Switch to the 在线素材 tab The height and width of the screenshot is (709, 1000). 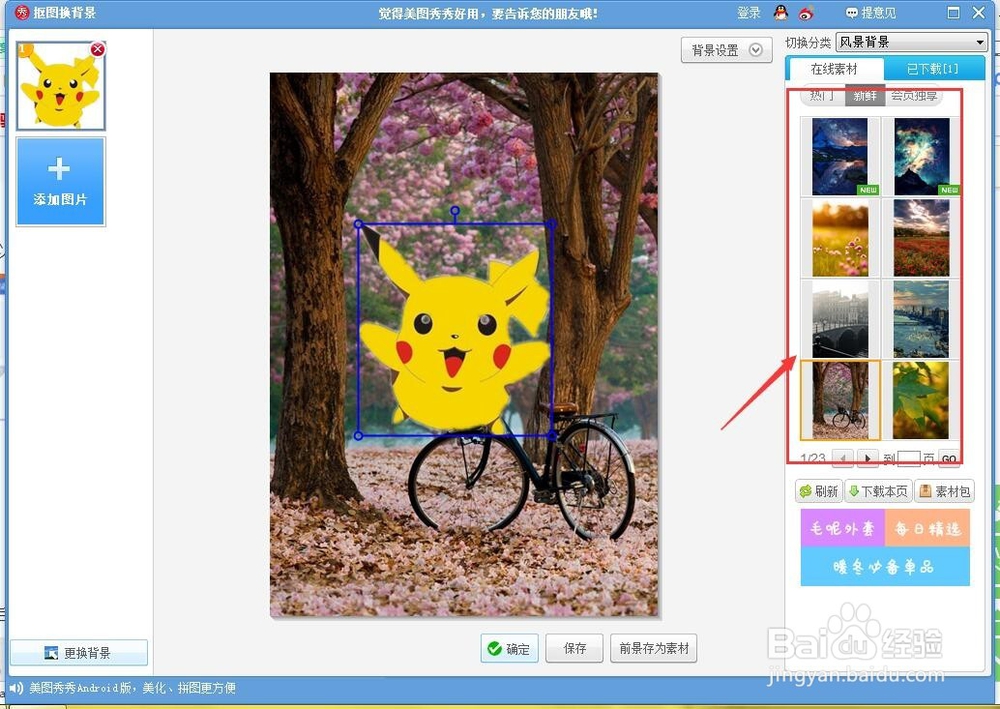tap(834, 68)
